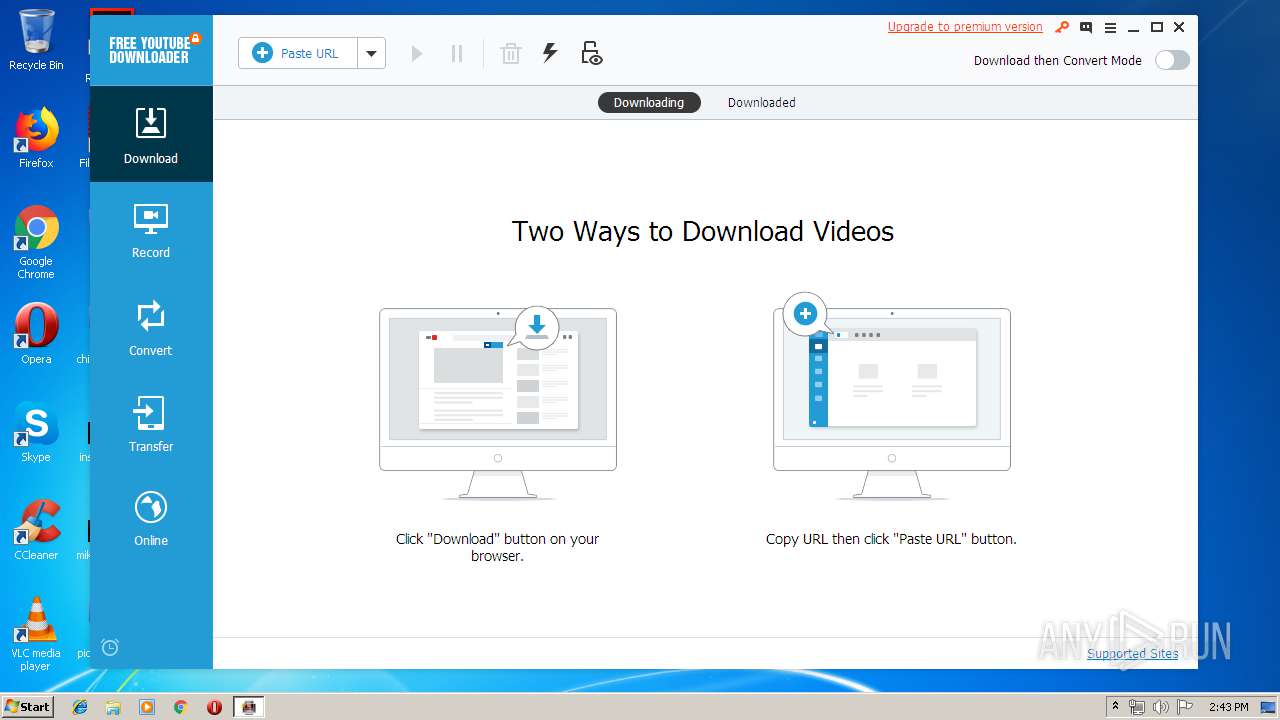Open the hamburger menu icon

pyautogui.click(x=1110, y=27)
